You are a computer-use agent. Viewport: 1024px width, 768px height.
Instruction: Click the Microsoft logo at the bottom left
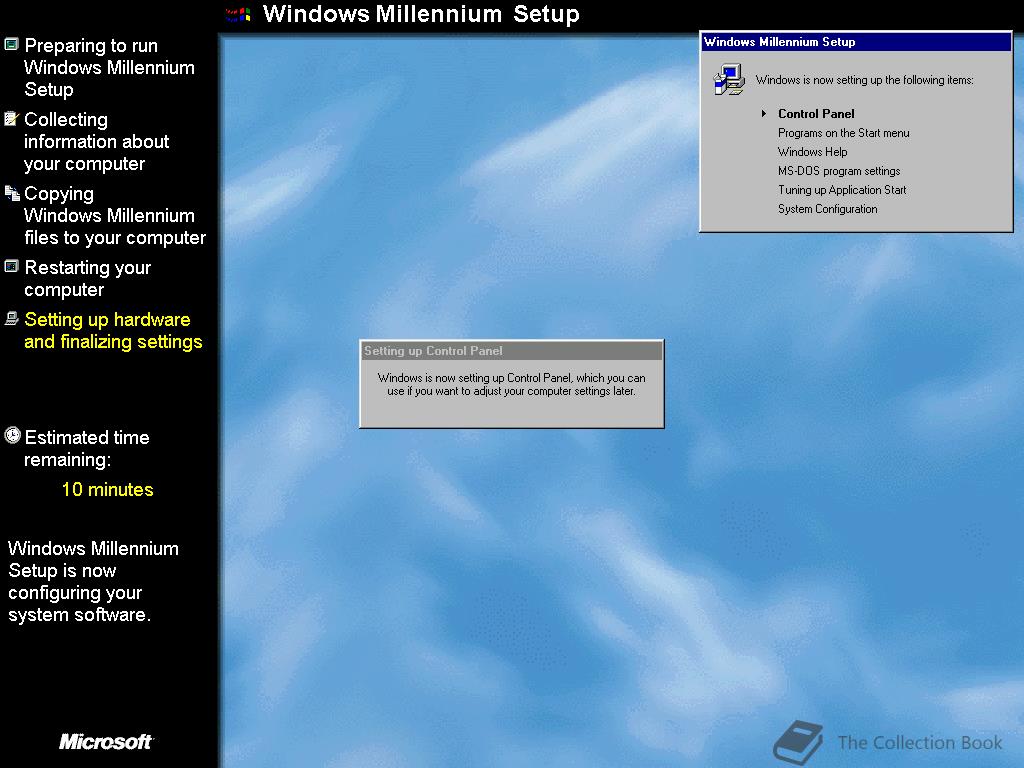coord(106,741)
